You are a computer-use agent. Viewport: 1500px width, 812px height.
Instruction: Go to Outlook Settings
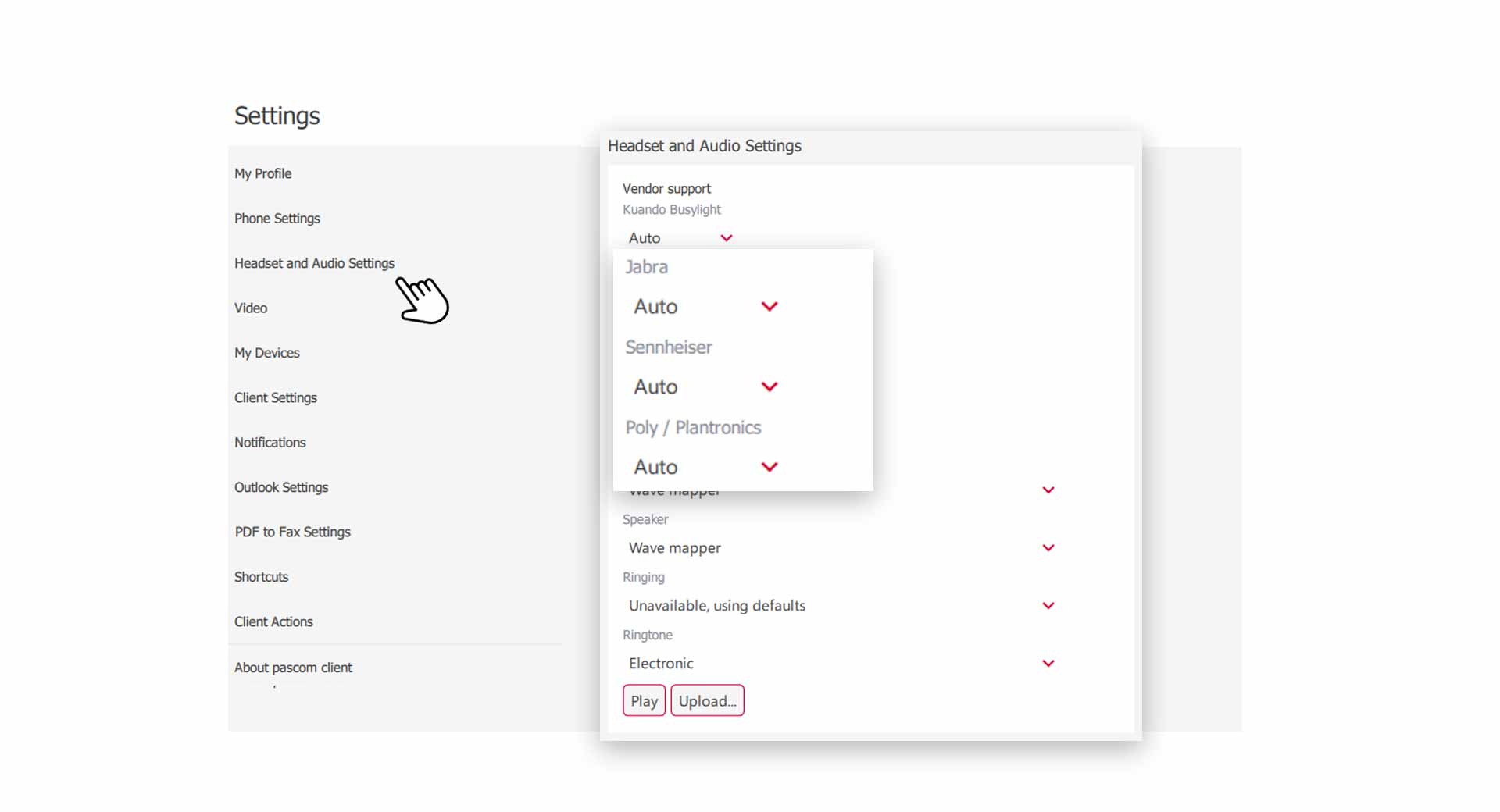[x=281, y=486]
